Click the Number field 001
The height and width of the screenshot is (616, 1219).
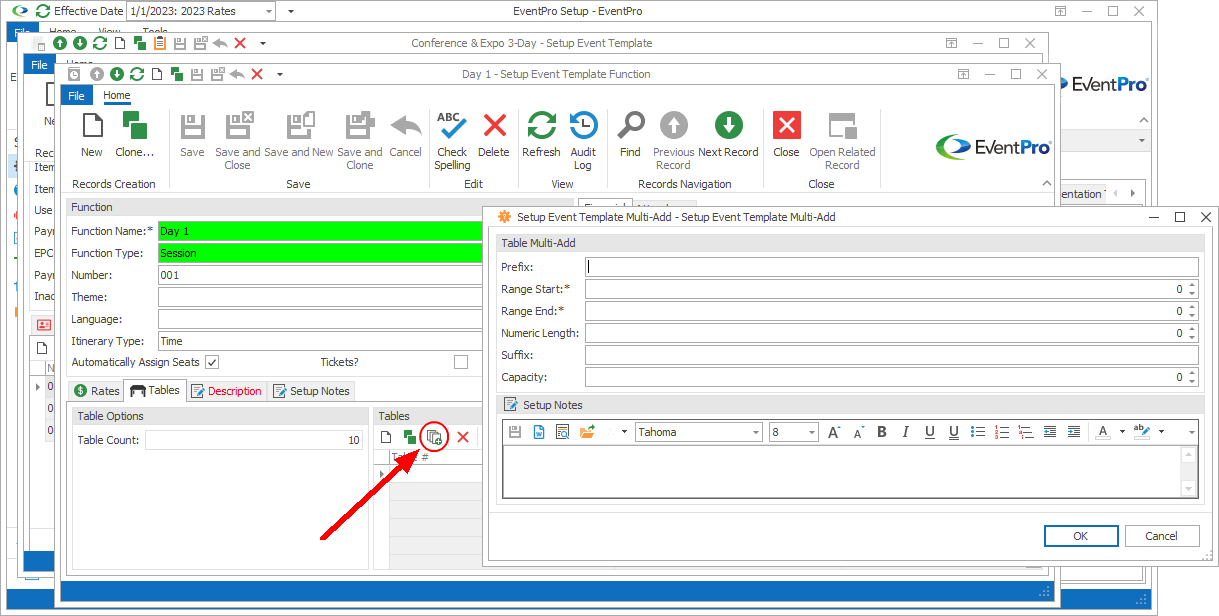point(320,275)
